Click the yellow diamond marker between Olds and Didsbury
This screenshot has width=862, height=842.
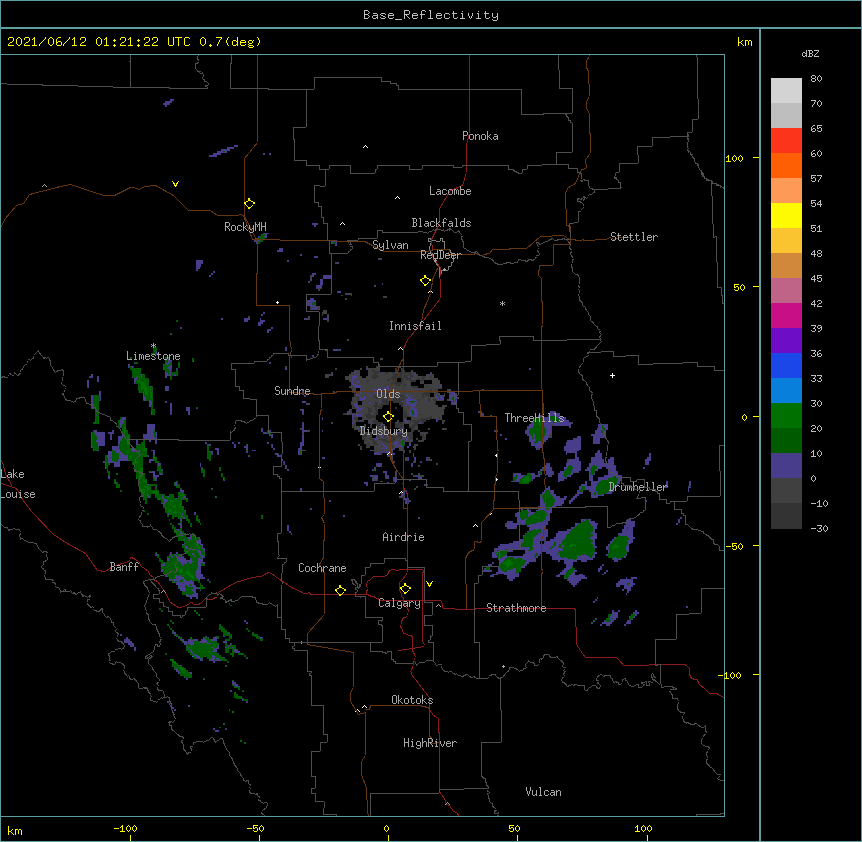coord(388,417)
